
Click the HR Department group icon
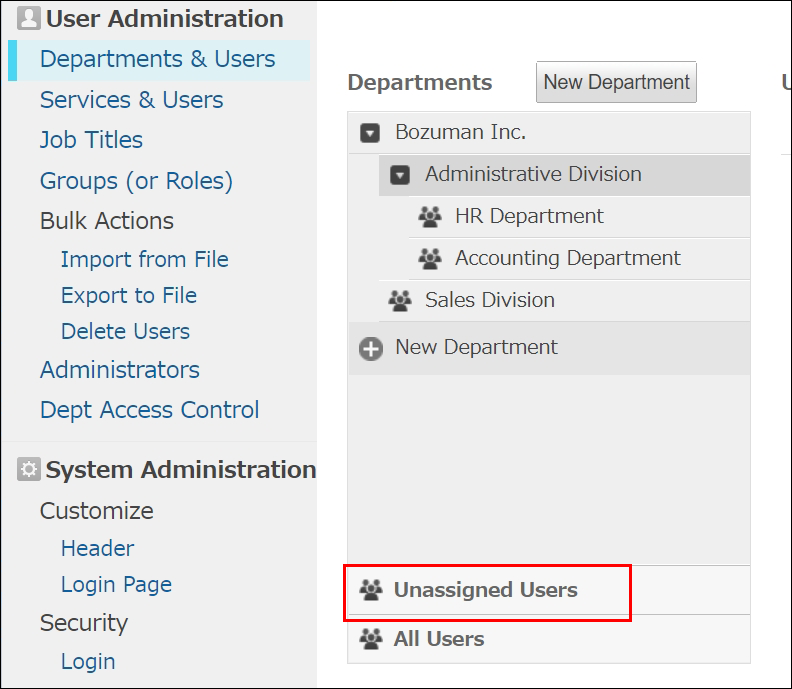(x=430, y=217)
